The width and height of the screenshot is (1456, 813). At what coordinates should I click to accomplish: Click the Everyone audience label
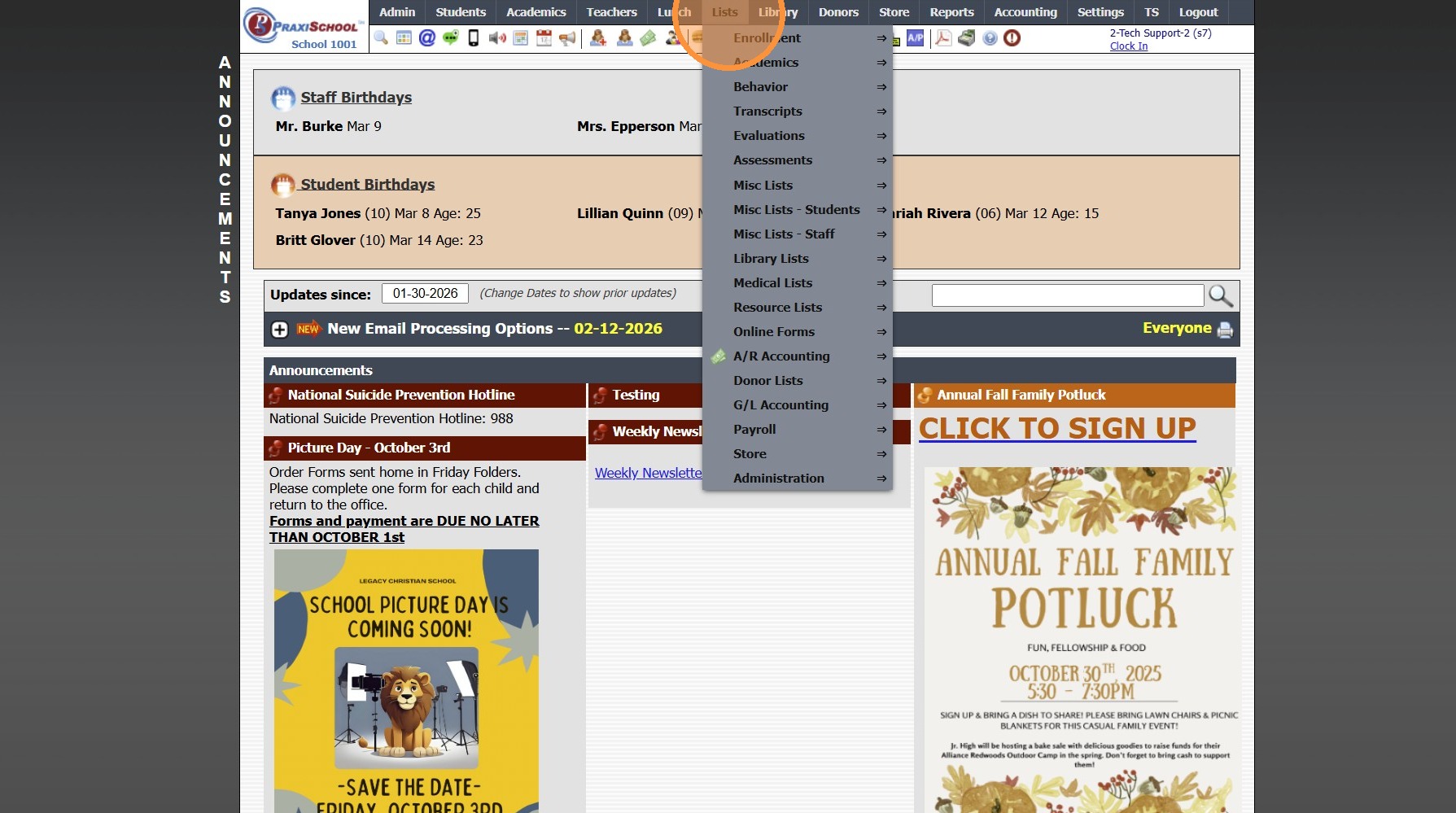click(x=1177, y=329)
